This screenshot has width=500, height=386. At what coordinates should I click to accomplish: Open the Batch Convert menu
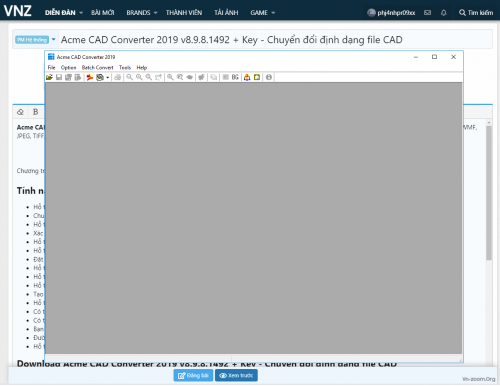[98, 68]
